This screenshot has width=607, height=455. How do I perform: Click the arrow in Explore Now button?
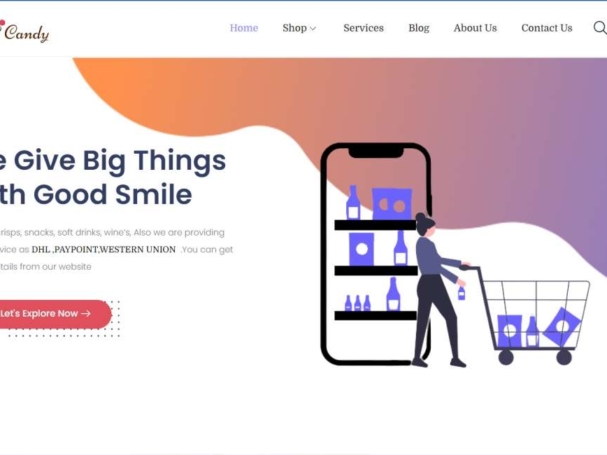tap(86, 314)
